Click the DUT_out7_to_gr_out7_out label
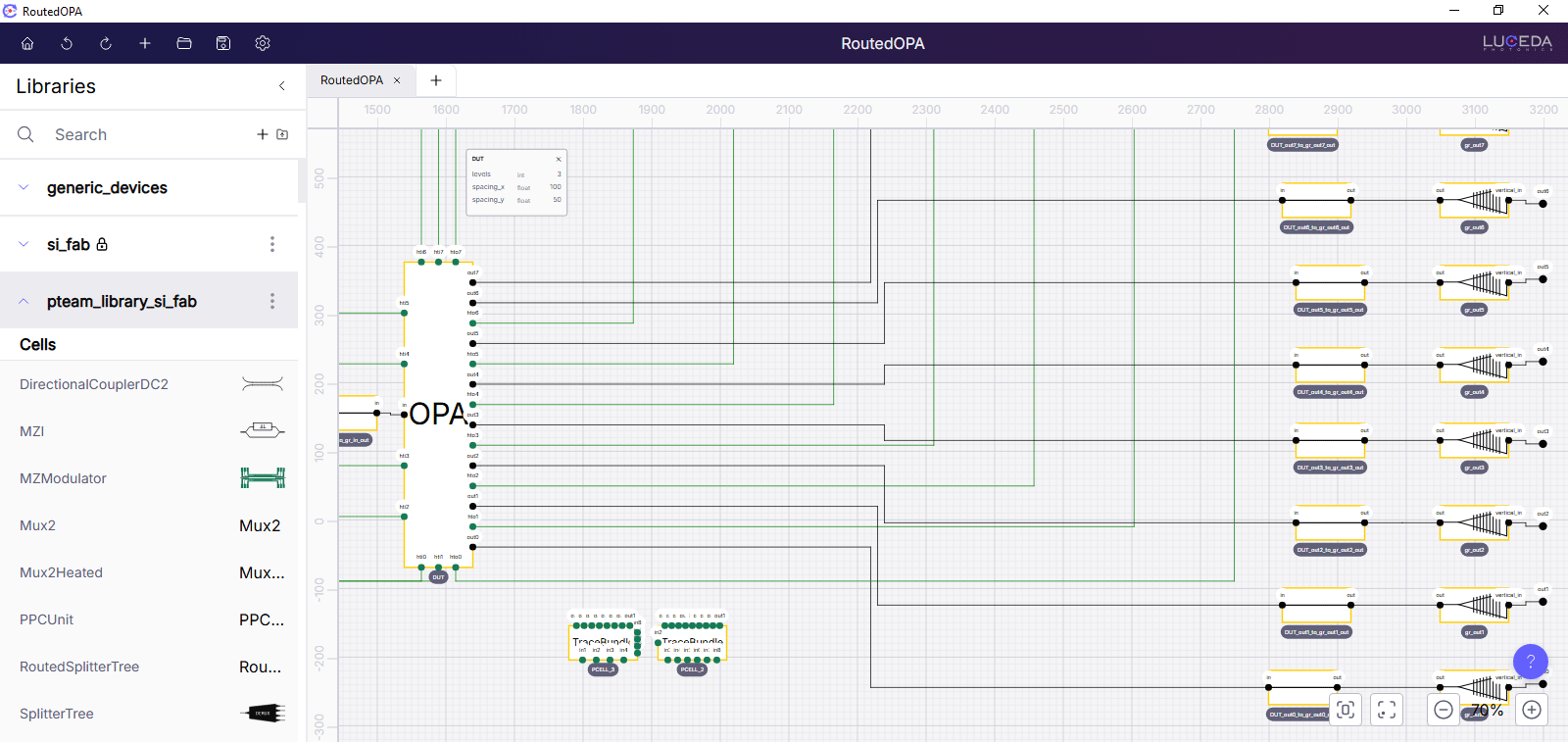1568x742 pixels. click(1302, 145)
